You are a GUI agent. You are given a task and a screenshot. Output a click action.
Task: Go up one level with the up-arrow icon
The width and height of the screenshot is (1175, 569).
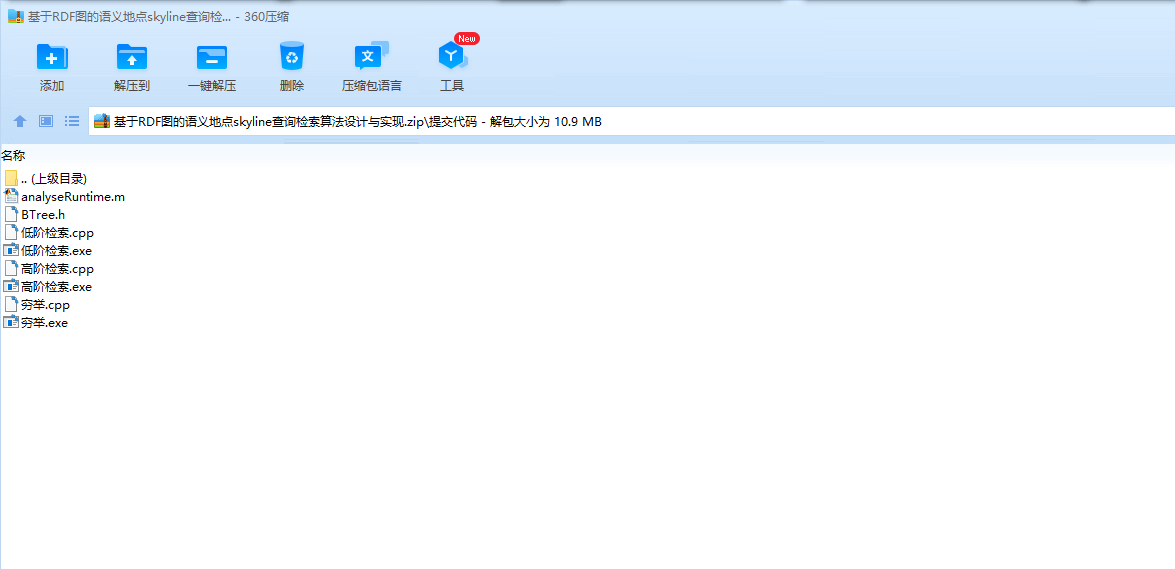point(20,121)
